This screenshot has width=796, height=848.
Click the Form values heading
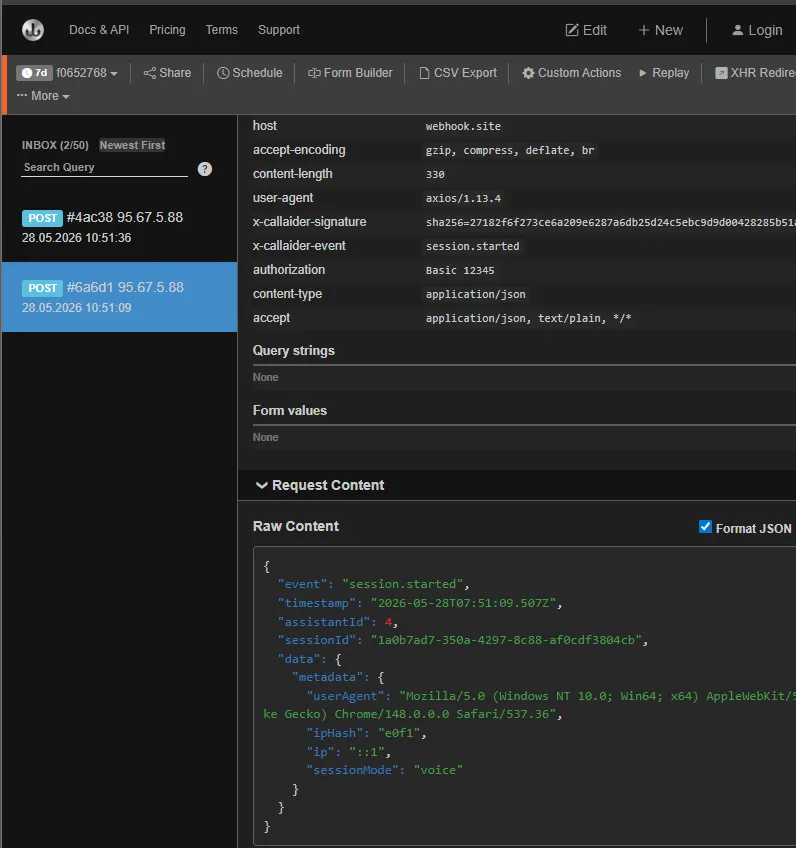(290, 411)
